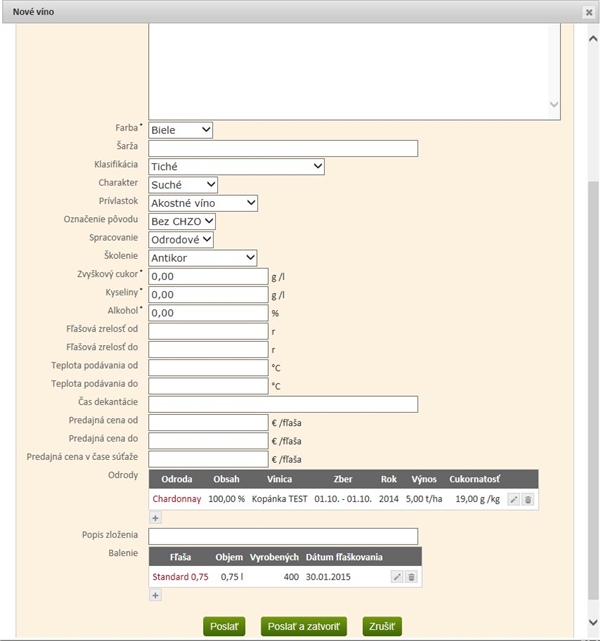This screenshot has height=641, width=600.
Task: Open the Farba dropdown
Action: 180,130
